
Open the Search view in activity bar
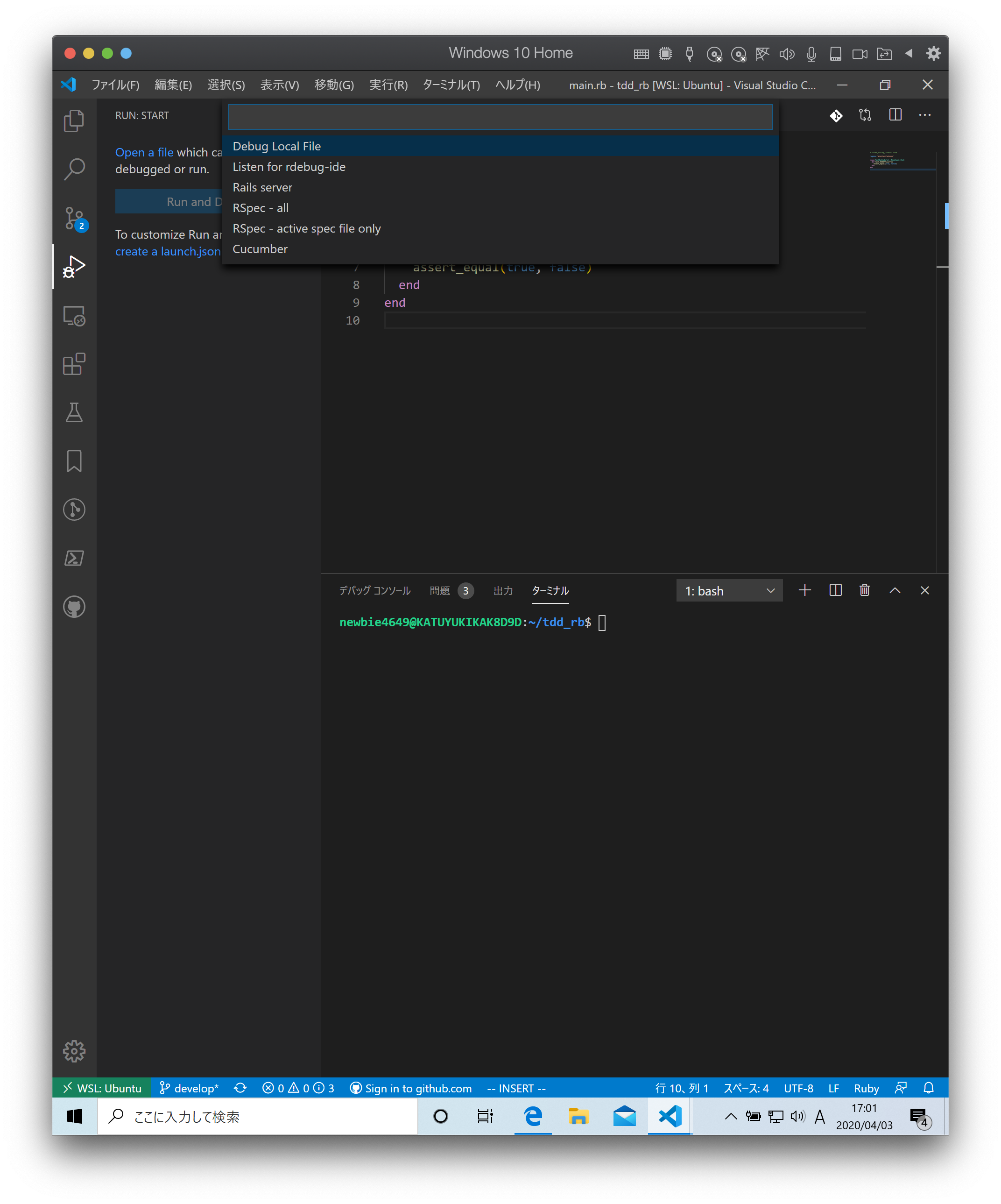[x=74, y=170]
